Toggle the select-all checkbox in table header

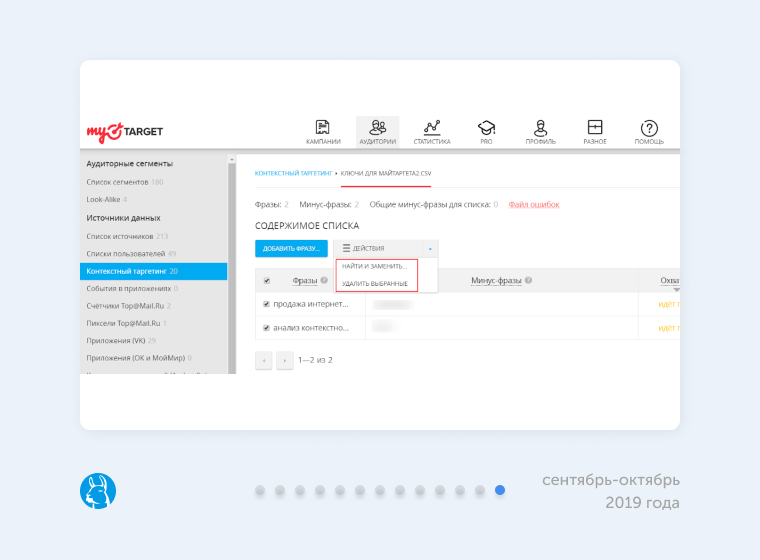coord(267,281)
